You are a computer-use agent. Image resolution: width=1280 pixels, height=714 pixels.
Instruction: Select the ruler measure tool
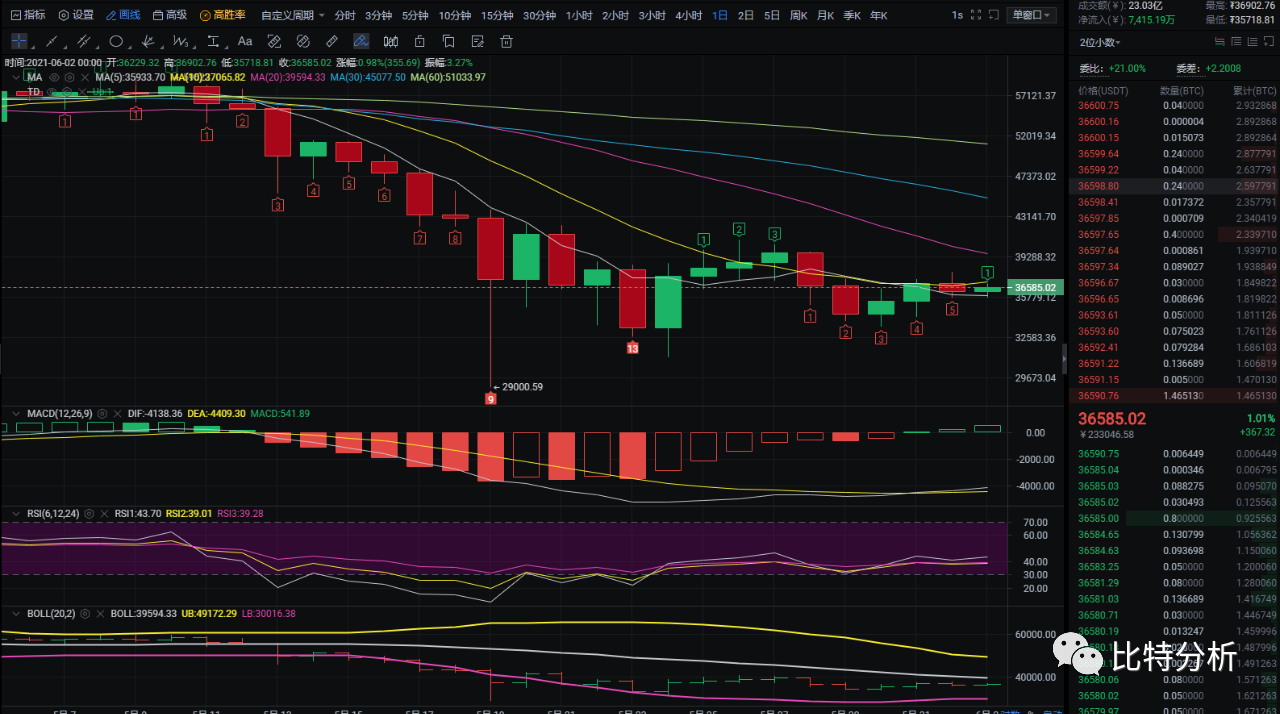(332, 41)
